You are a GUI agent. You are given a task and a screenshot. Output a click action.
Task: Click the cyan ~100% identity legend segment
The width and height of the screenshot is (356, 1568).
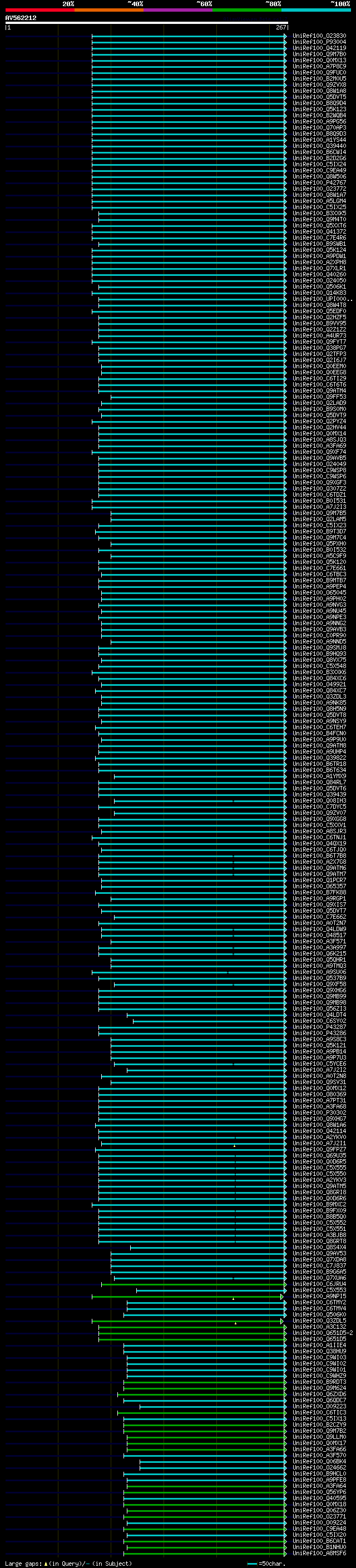coord(317,11)
